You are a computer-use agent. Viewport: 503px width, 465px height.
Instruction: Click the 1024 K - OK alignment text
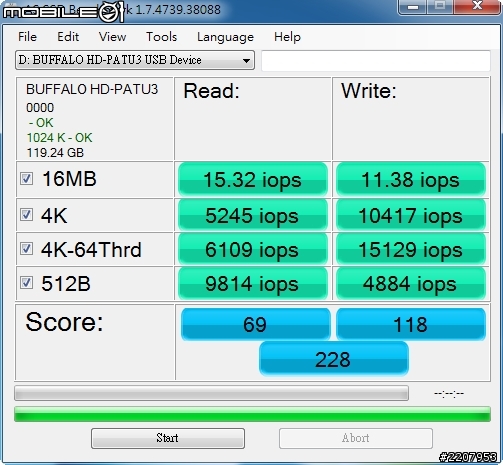pyautogui.click(x=59, y=138)
